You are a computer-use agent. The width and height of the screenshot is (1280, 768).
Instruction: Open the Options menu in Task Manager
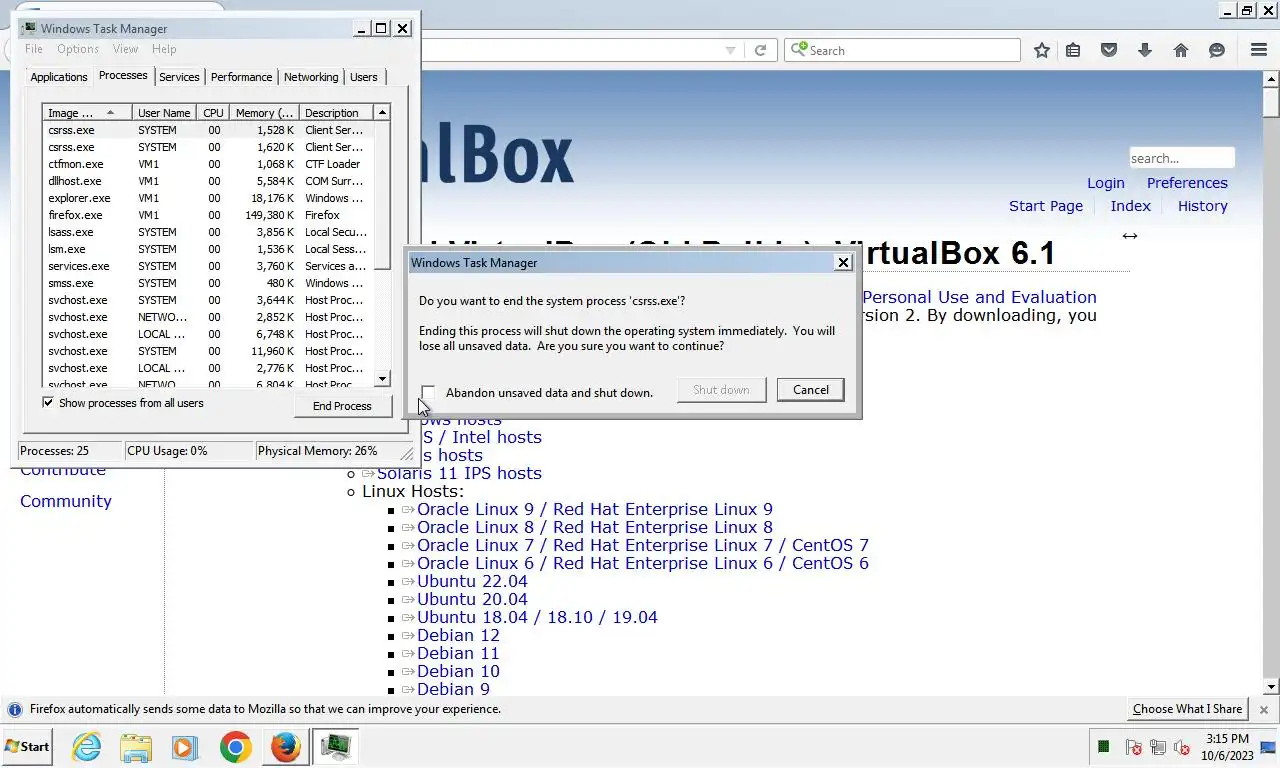(77, 49)
